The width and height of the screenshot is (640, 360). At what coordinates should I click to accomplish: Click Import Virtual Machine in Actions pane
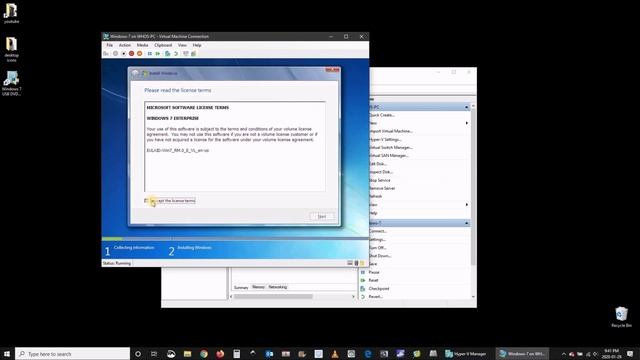pos(391,131)
